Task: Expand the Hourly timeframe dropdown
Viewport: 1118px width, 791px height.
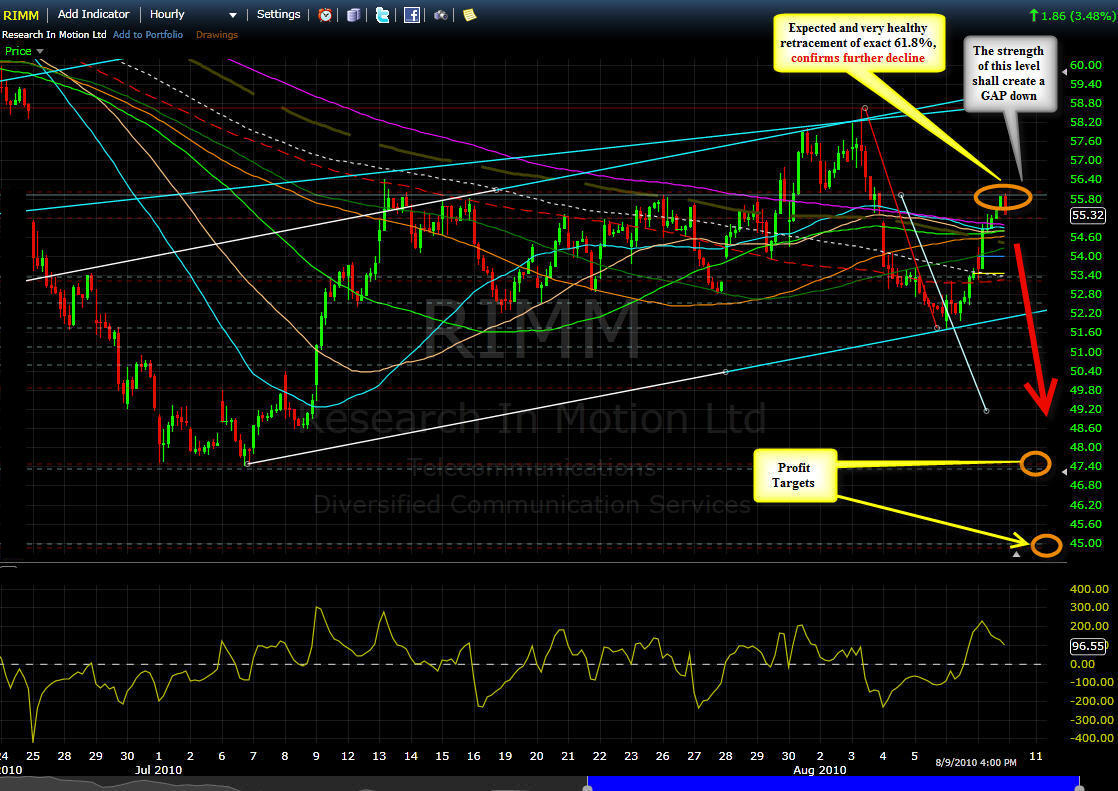Action: 232,16
